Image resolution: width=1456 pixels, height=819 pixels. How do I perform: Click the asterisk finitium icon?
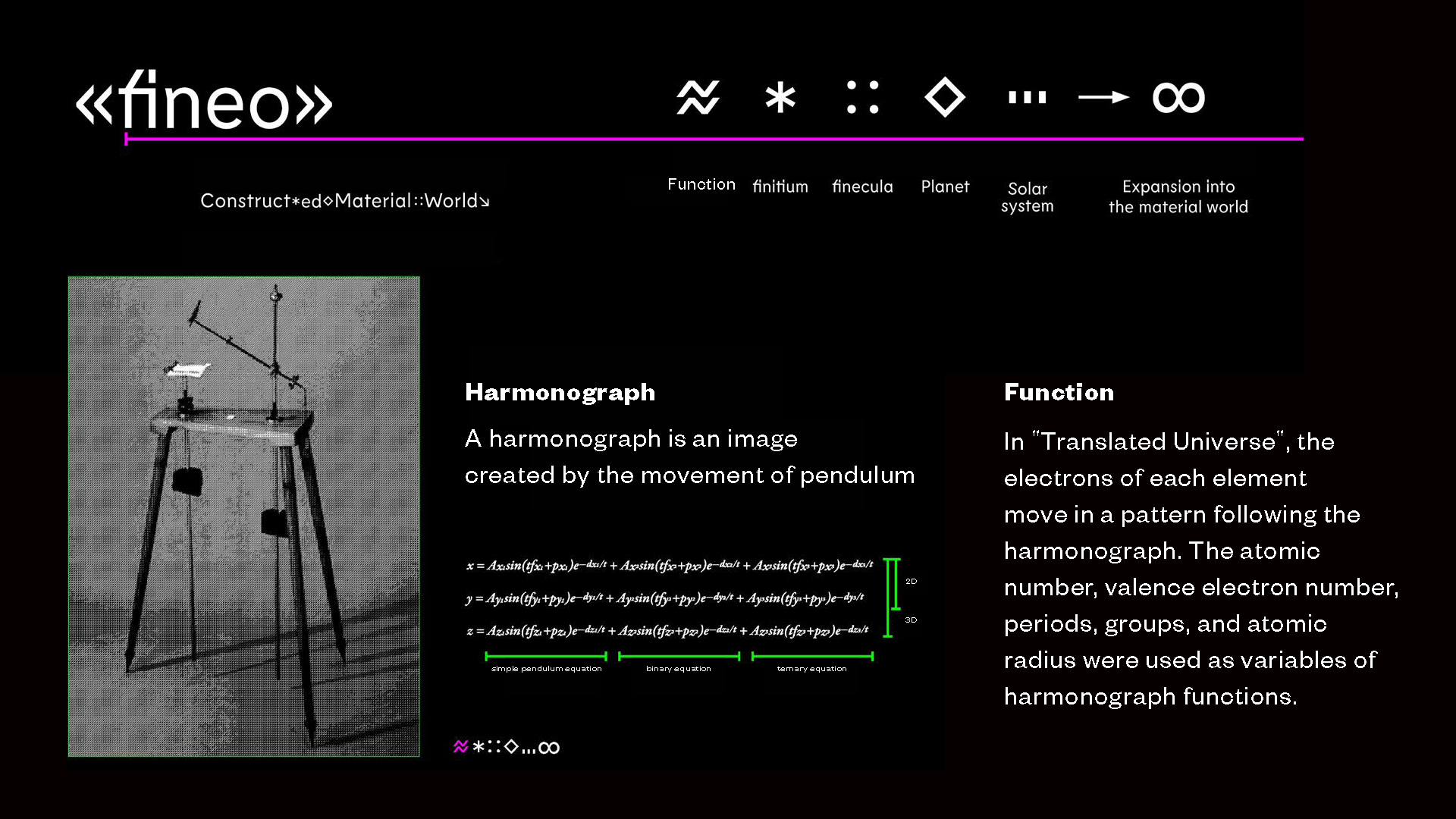(780, 98)
